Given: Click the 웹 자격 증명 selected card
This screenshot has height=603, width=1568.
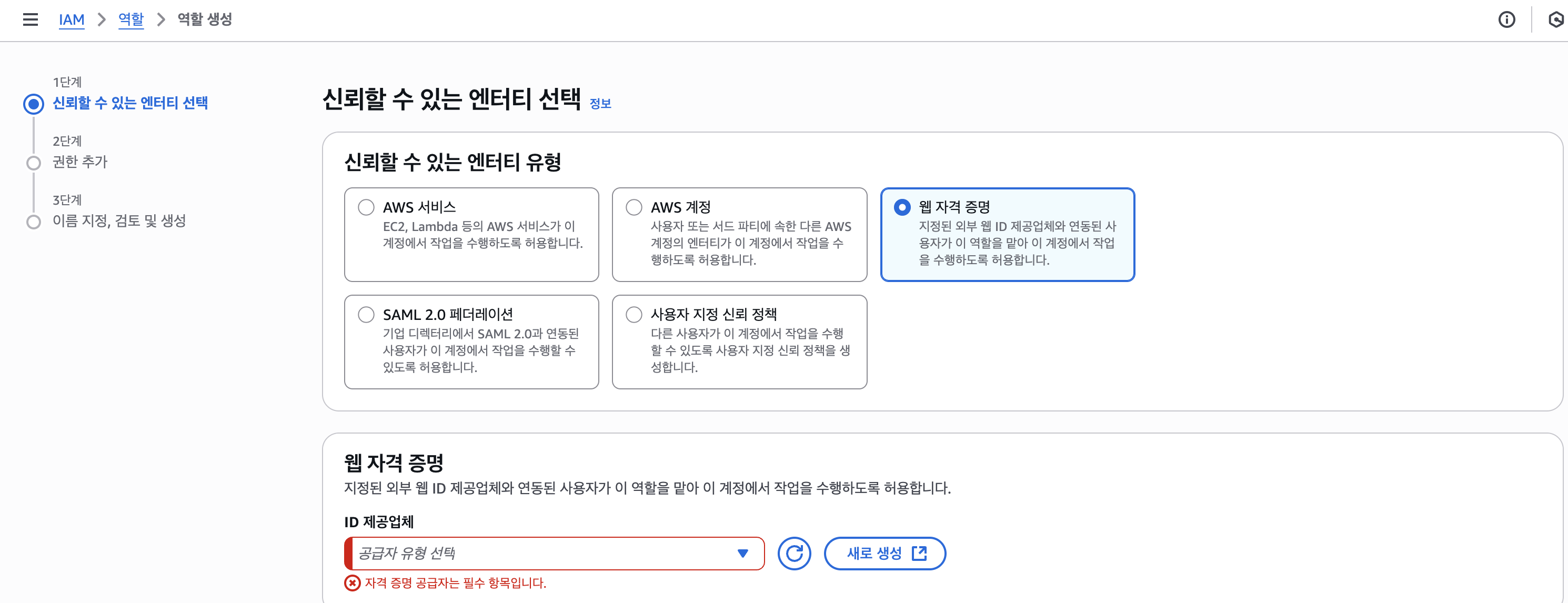Looking at the screenshot, I should tap(1008, 234).
